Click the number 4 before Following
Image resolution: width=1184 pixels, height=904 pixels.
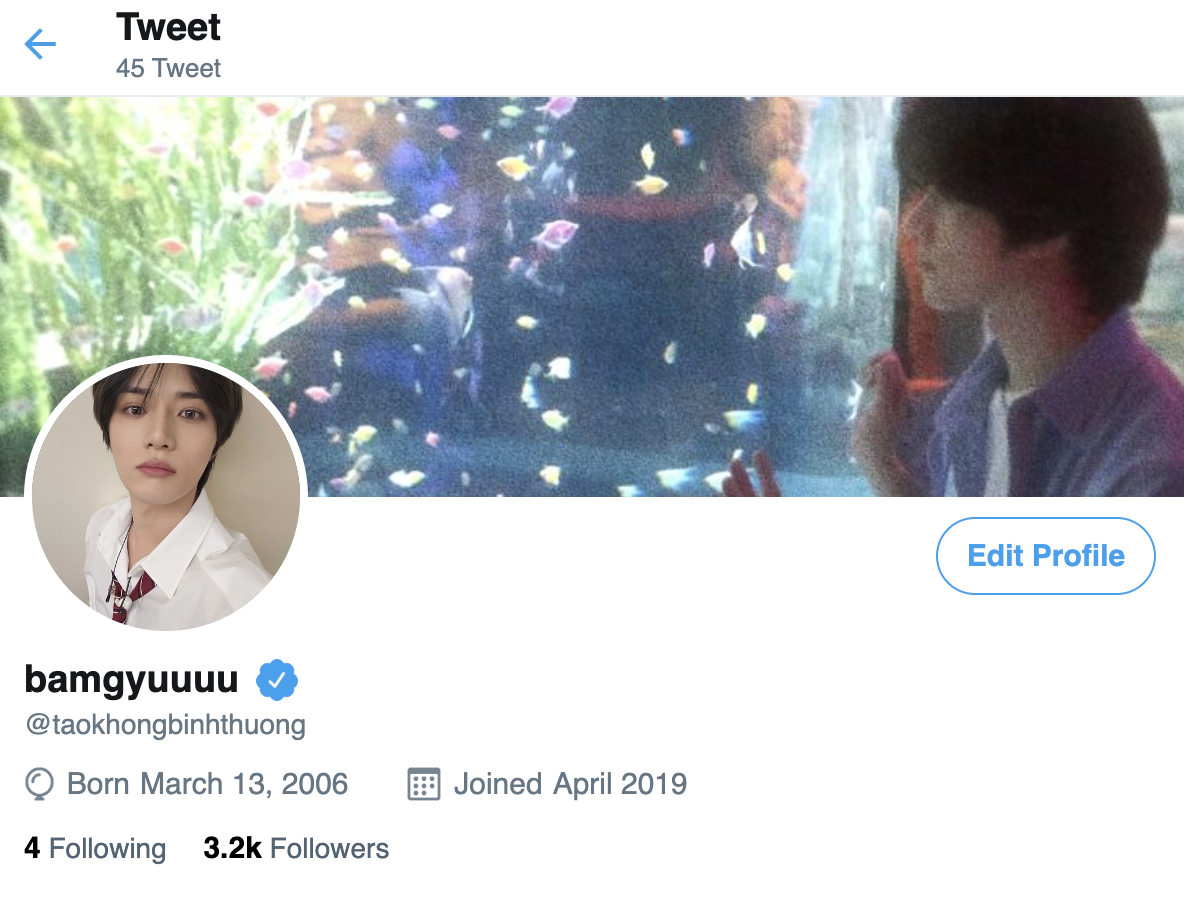[32, 848]
